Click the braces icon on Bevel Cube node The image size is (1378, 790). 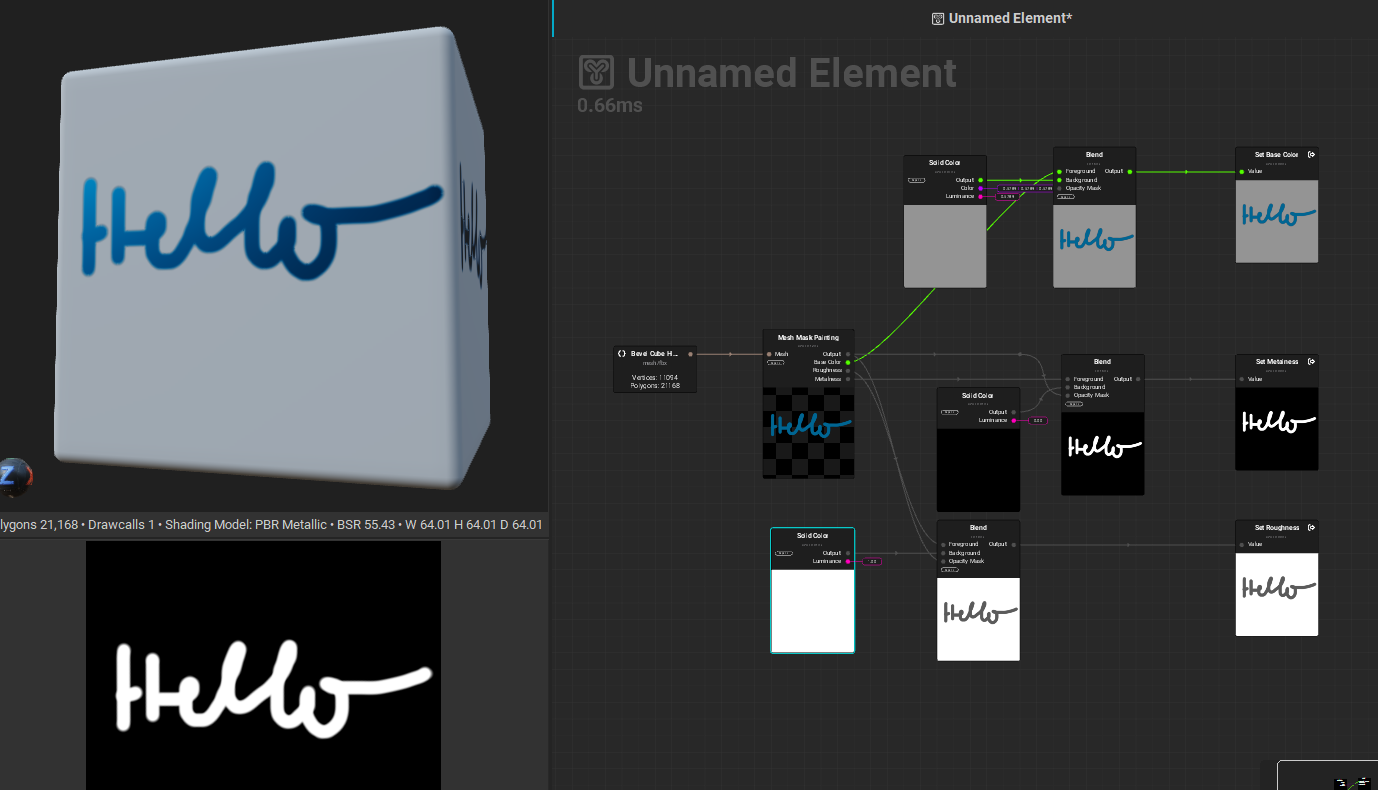click(x=621, y=354)
